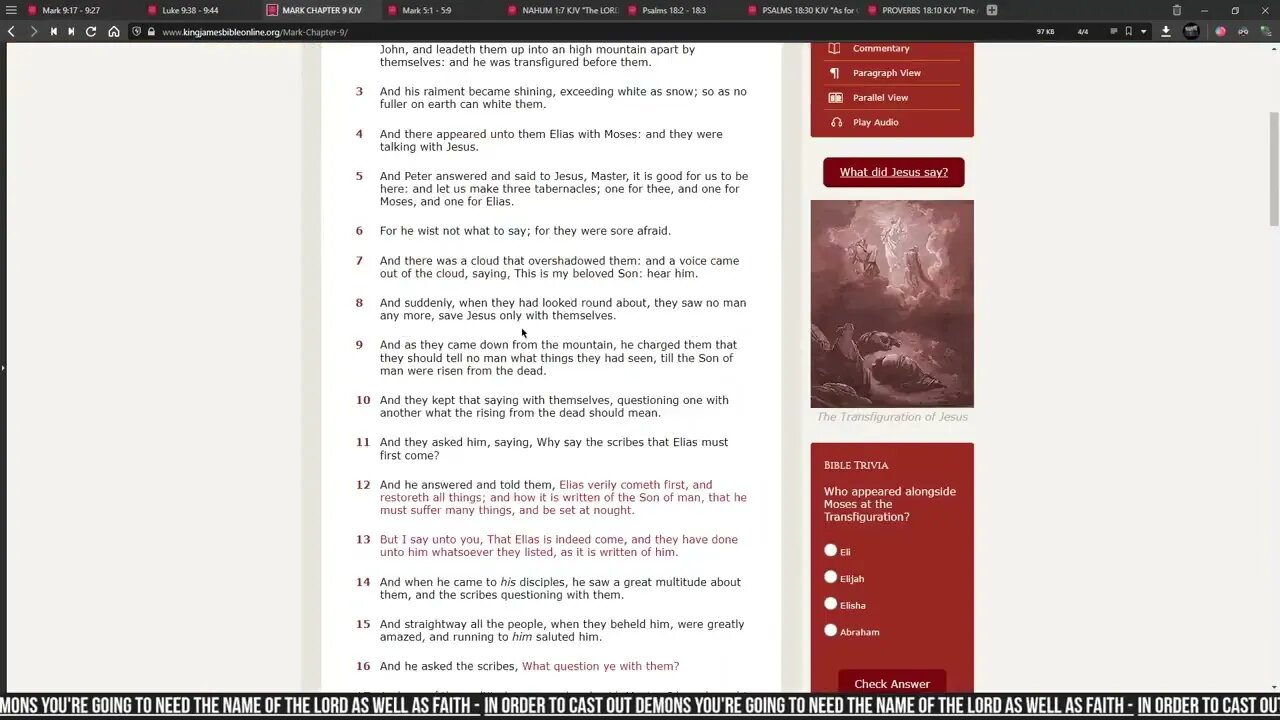The width and height of the screenshot is (1280, 720).
Task: Click the Check Answer button
Action: click(892, 684)
